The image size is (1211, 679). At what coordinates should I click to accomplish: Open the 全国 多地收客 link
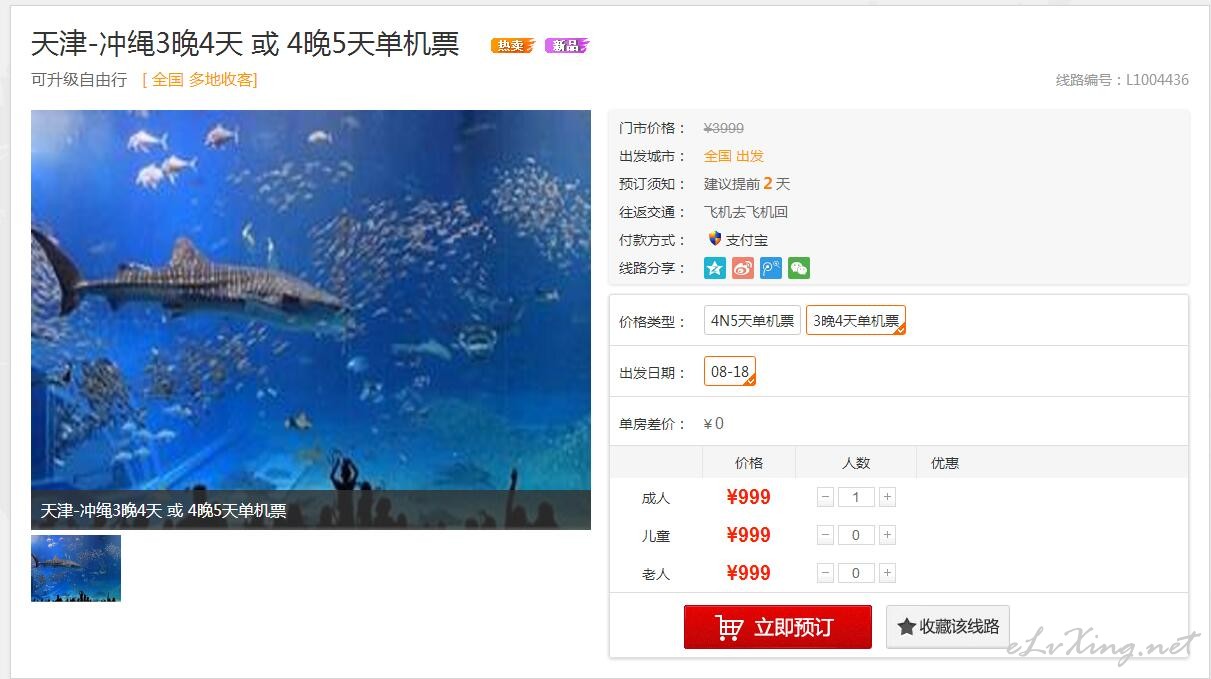pos(200,80)
